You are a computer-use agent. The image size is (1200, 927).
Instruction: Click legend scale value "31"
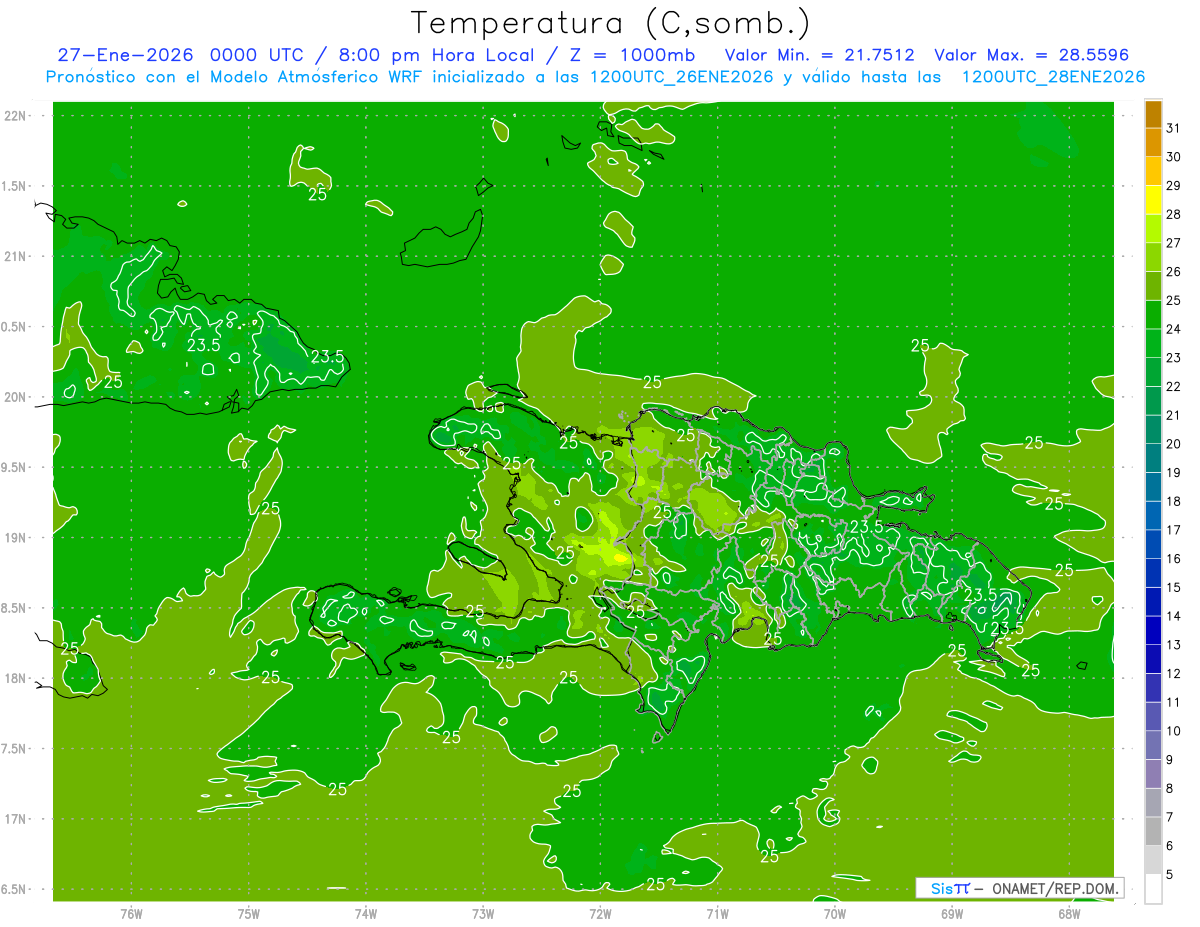tap(1174, 128)
